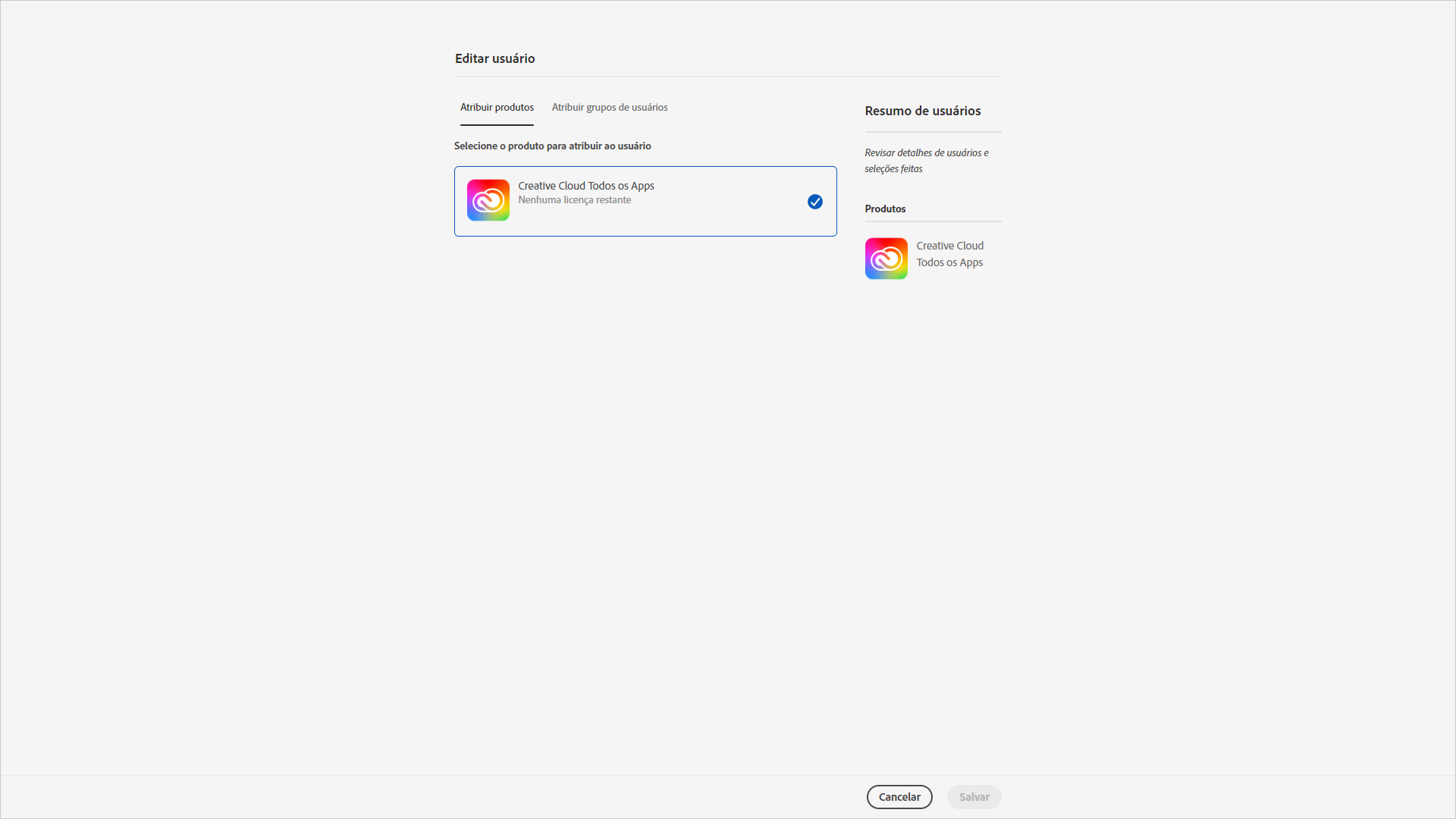Click the Creative Cloud icon in the product card
Screen dimensions: 1456x819
point(488,200)
